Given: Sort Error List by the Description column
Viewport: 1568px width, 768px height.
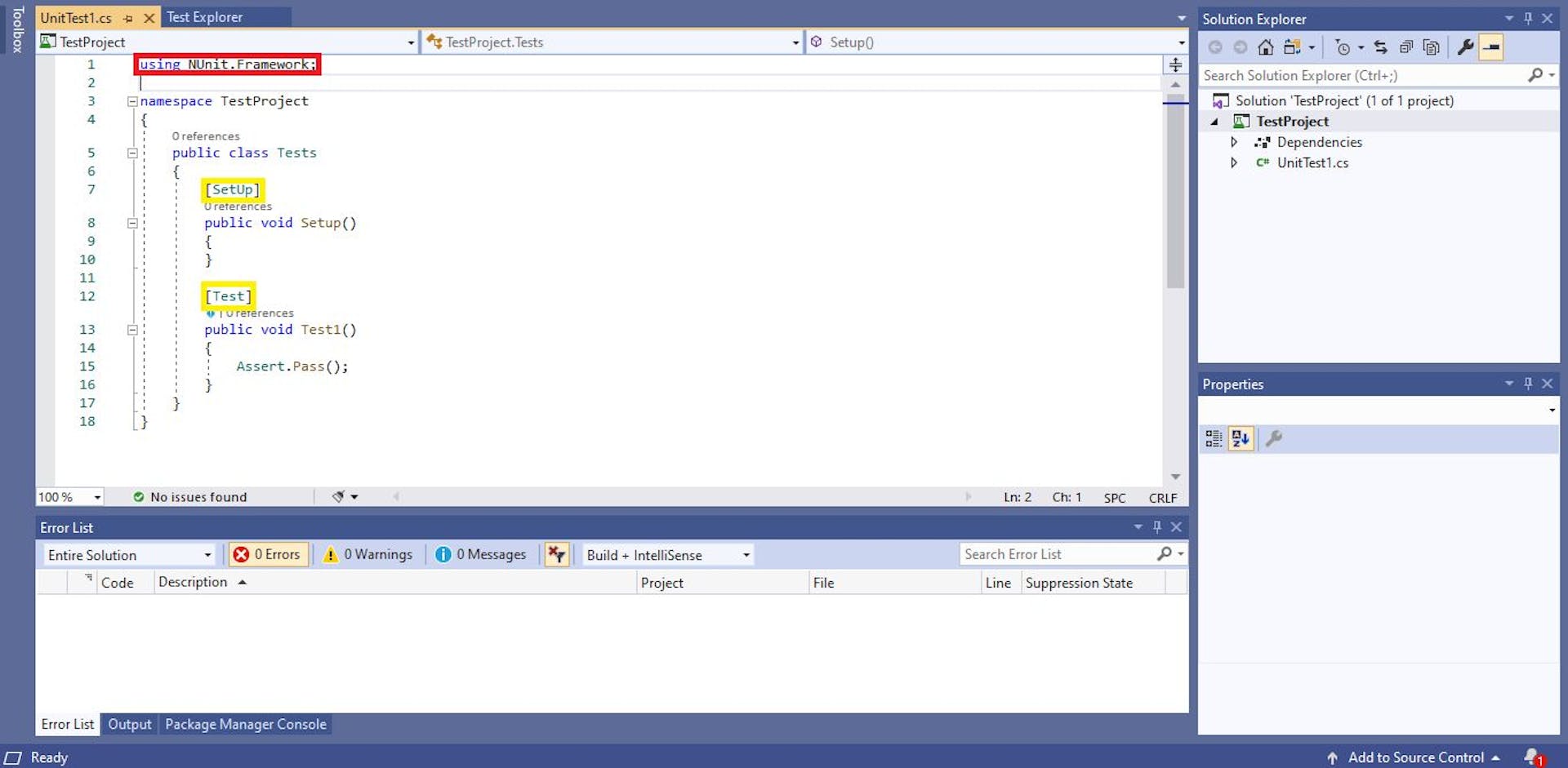Looking at the screenshot, I should pyautogui.click(x=194, y=582).
